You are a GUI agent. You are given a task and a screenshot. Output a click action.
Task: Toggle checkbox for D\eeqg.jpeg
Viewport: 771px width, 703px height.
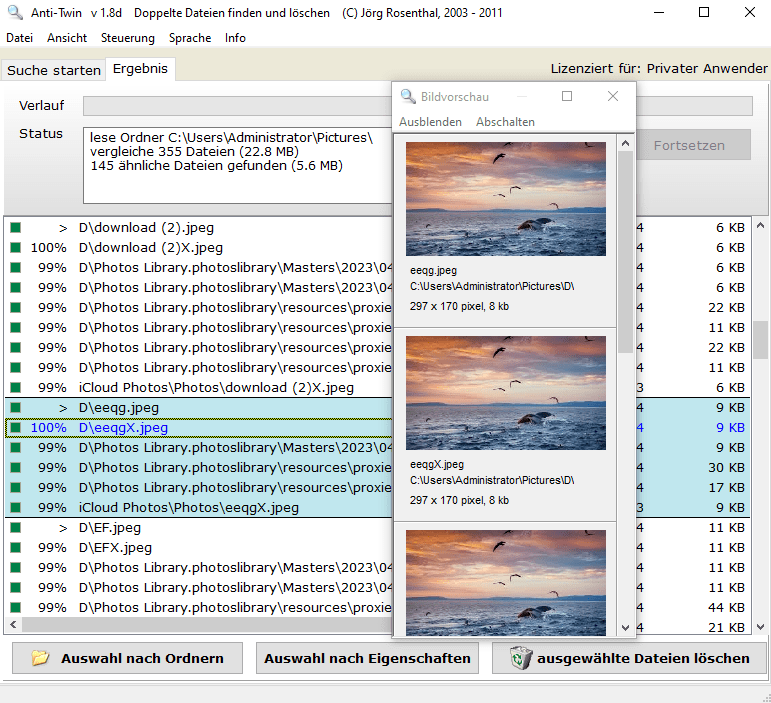coord(16,408)
